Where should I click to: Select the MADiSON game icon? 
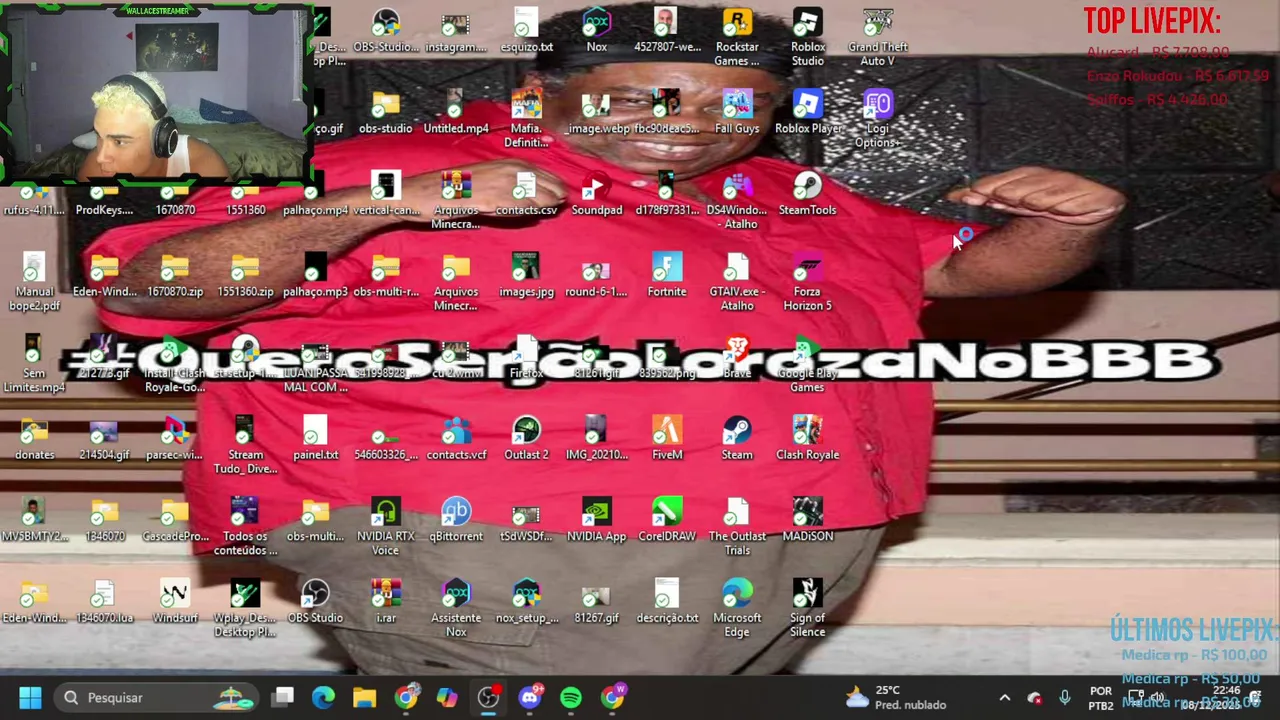pyautogui.click(x=808, y=521)
